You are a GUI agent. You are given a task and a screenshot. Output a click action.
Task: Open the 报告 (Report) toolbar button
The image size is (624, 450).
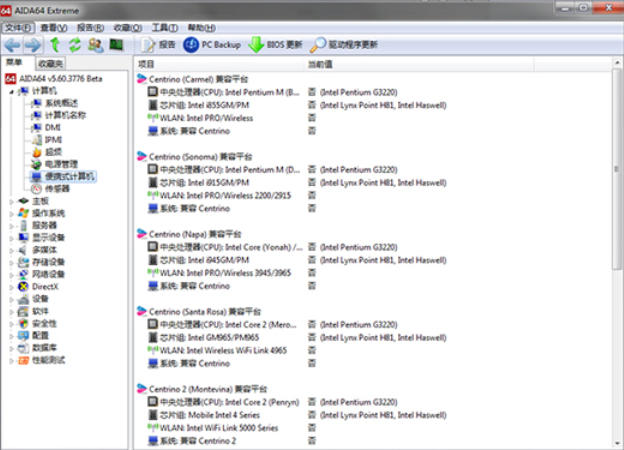click(158, 45)
